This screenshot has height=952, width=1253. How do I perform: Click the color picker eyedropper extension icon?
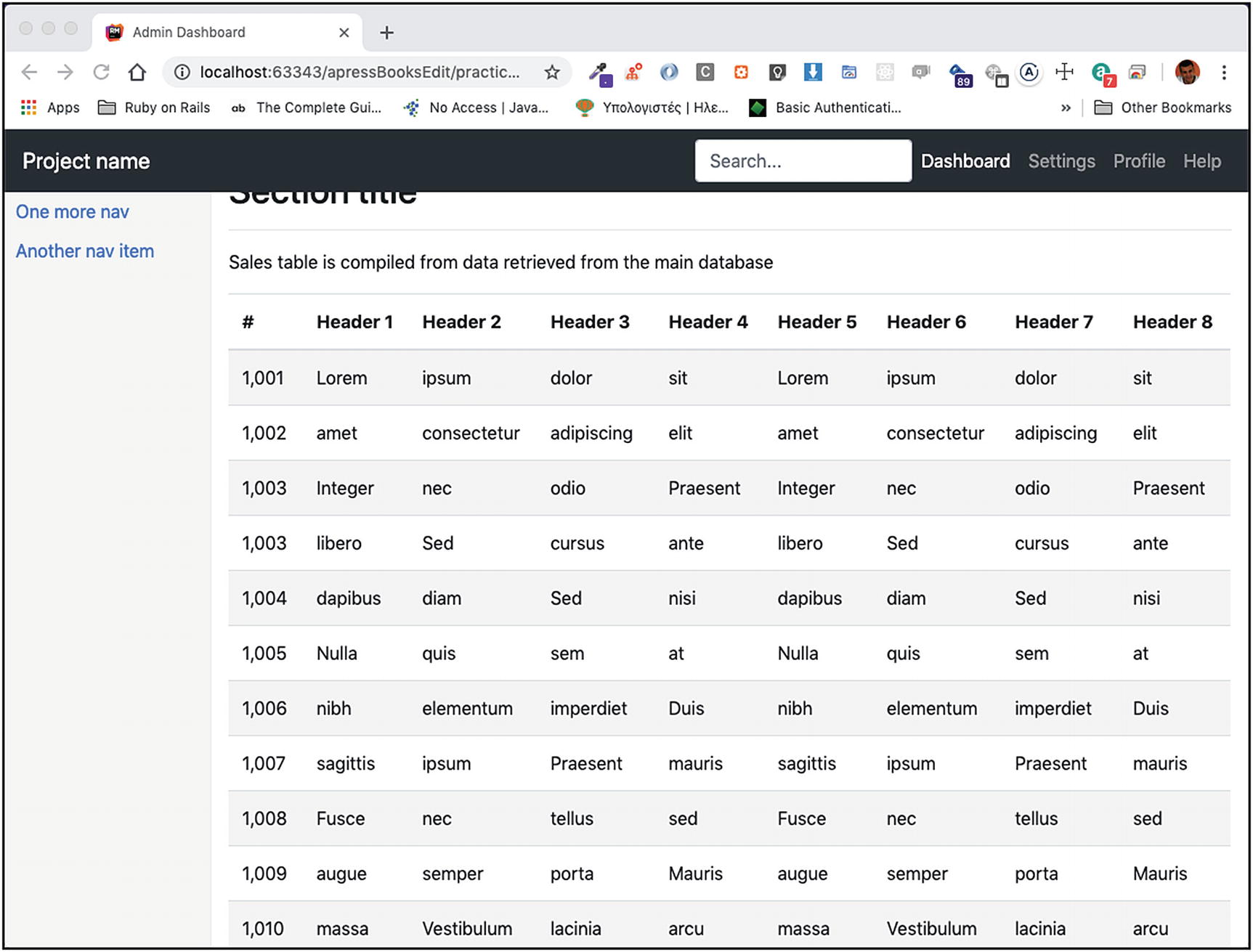tap(599, 73)
